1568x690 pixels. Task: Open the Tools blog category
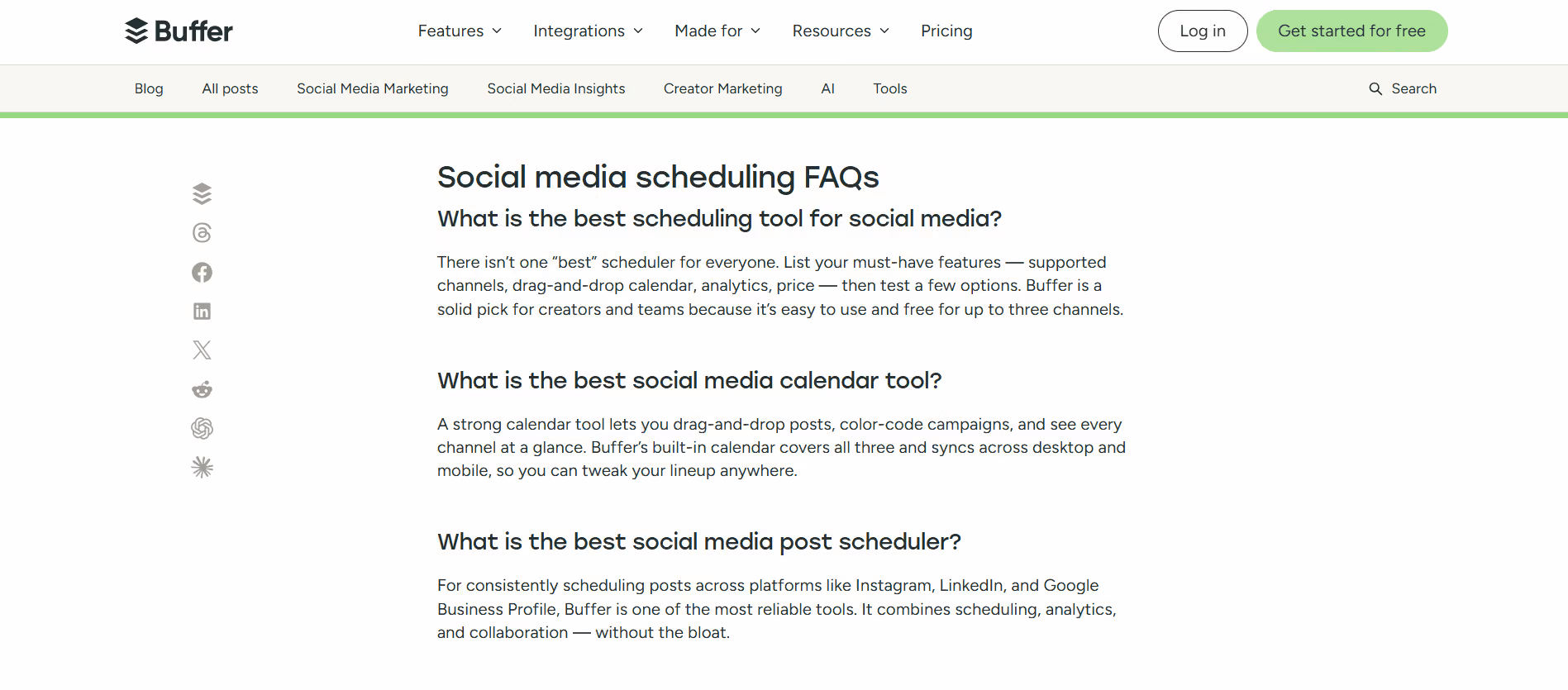coord(890,88)
